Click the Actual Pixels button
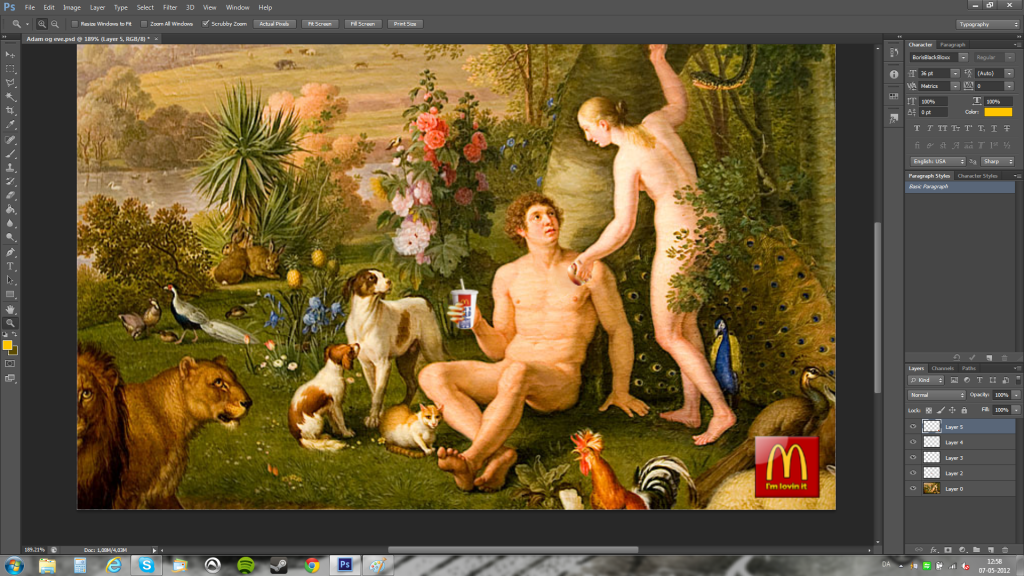The width and height of the screenshot is (1024, 576). 274,24
